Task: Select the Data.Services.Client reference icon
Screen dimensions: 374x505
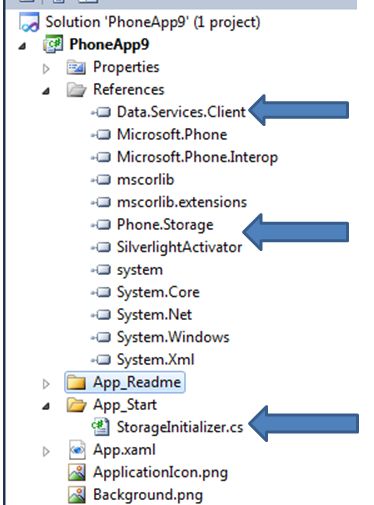Action: pos(101,113)
